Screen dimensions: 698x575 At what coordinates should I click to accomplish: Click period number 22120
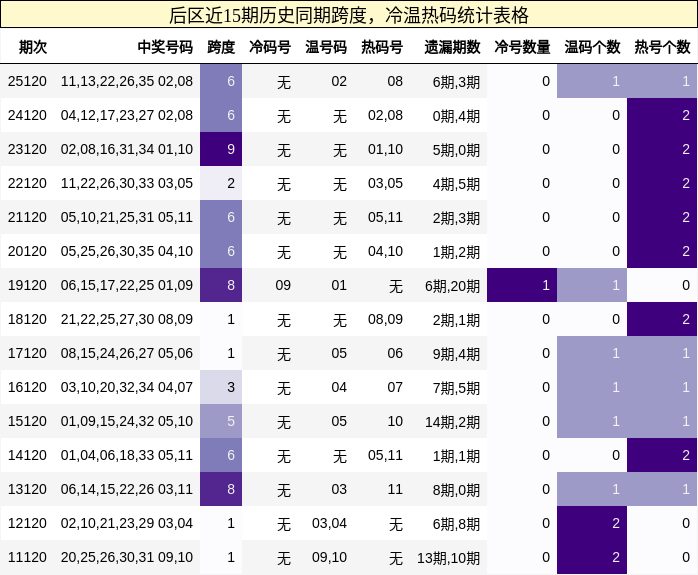(27, 183)
